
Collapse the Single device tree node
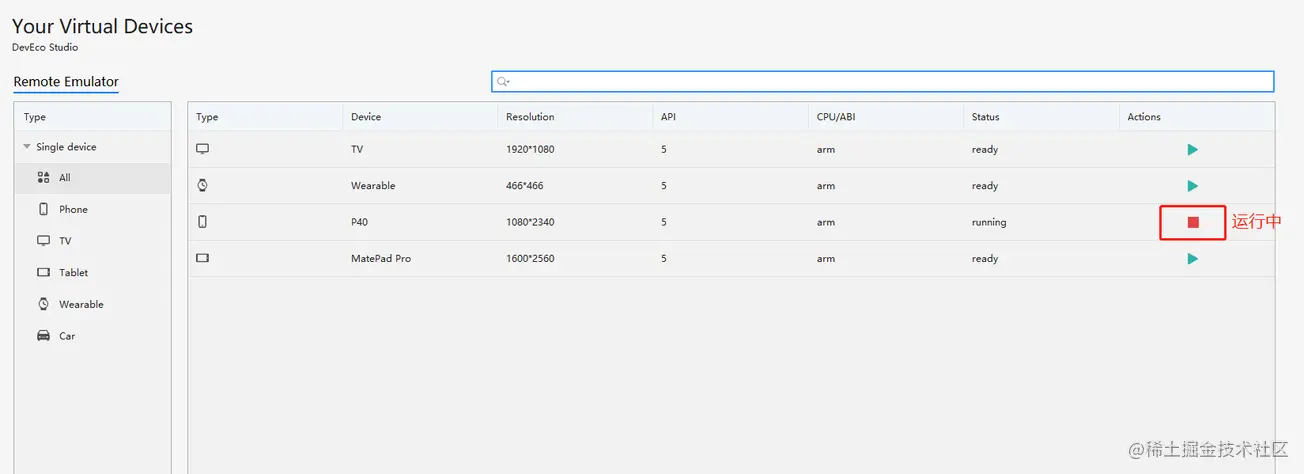tap(27, 147)
